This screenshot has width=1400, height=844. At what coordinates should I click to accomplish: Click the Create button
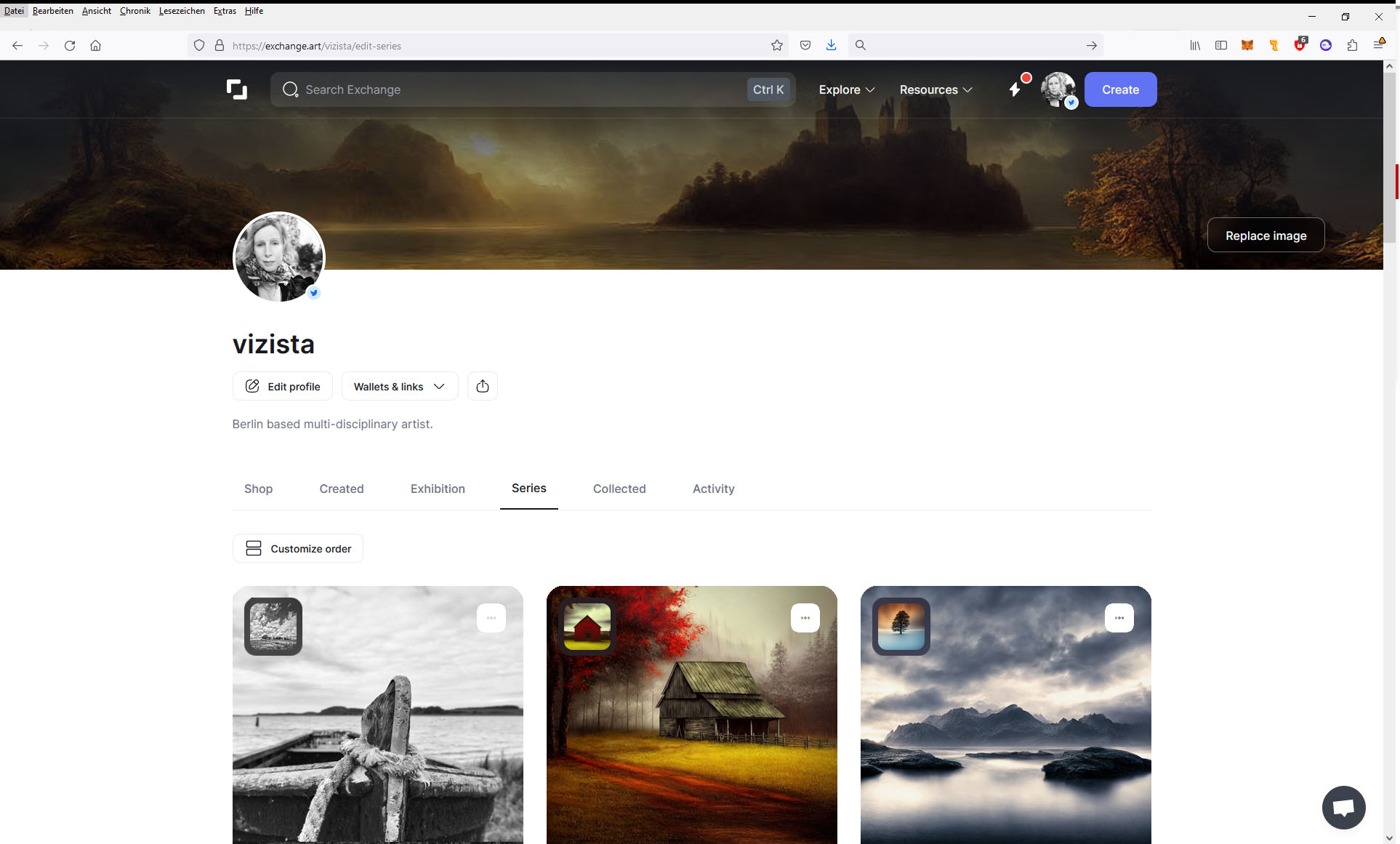pyautogui.click(x=1121, y=89)
